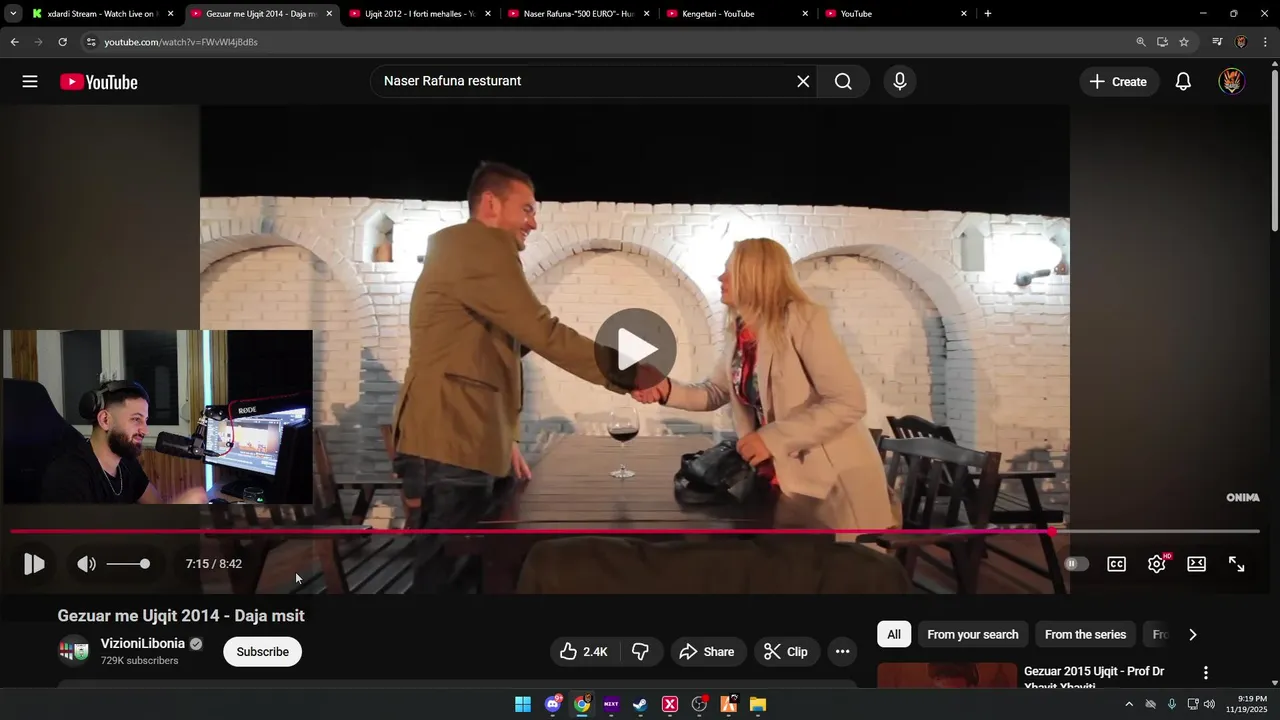
Task: Open the browser zoom magnifier icon
Action: [1141, 42]
